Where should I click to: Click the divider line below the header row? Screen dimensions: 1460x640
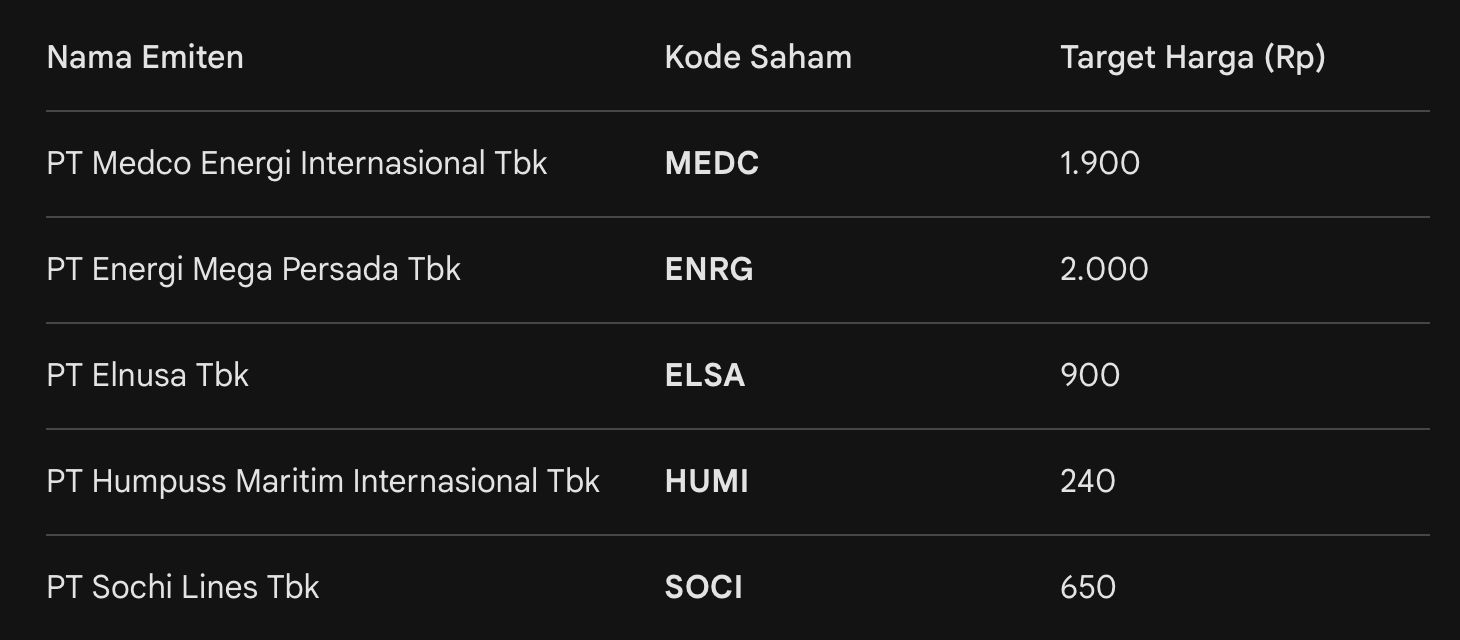(738, 111)
